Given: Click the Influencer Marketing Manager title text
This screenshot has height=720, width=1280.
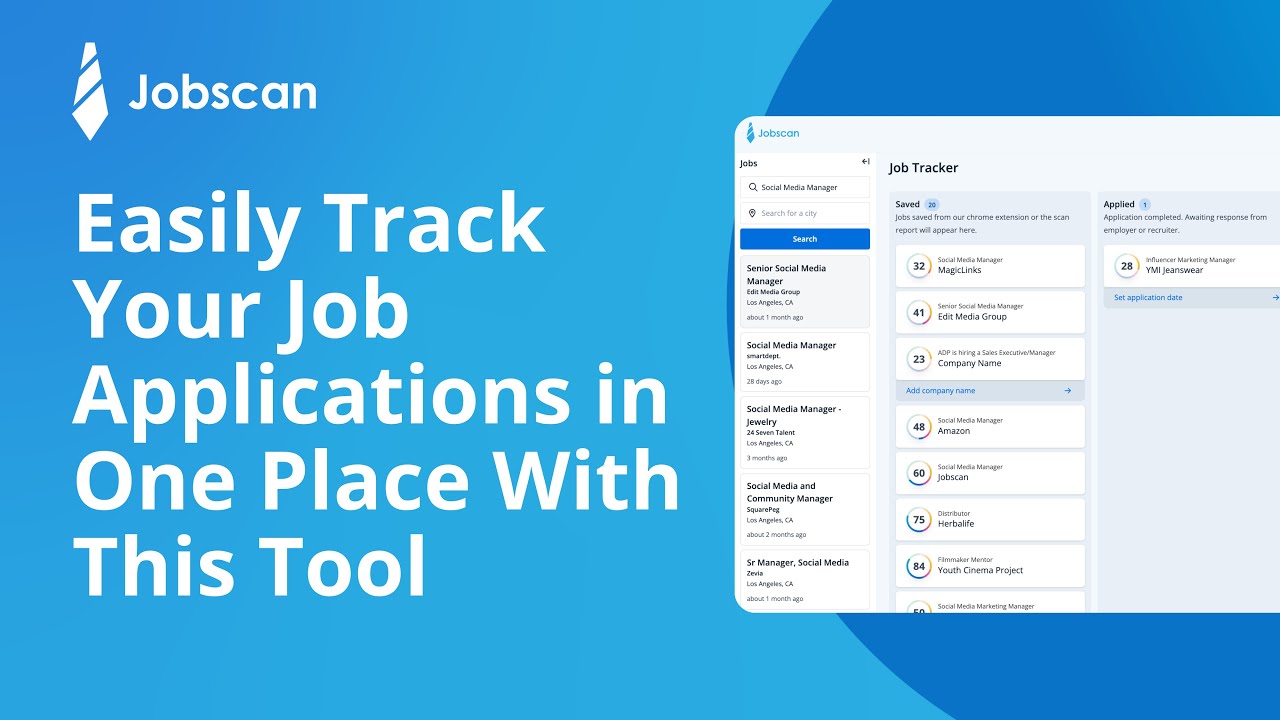Looking at the screenshot, I should coord(1191,260).
